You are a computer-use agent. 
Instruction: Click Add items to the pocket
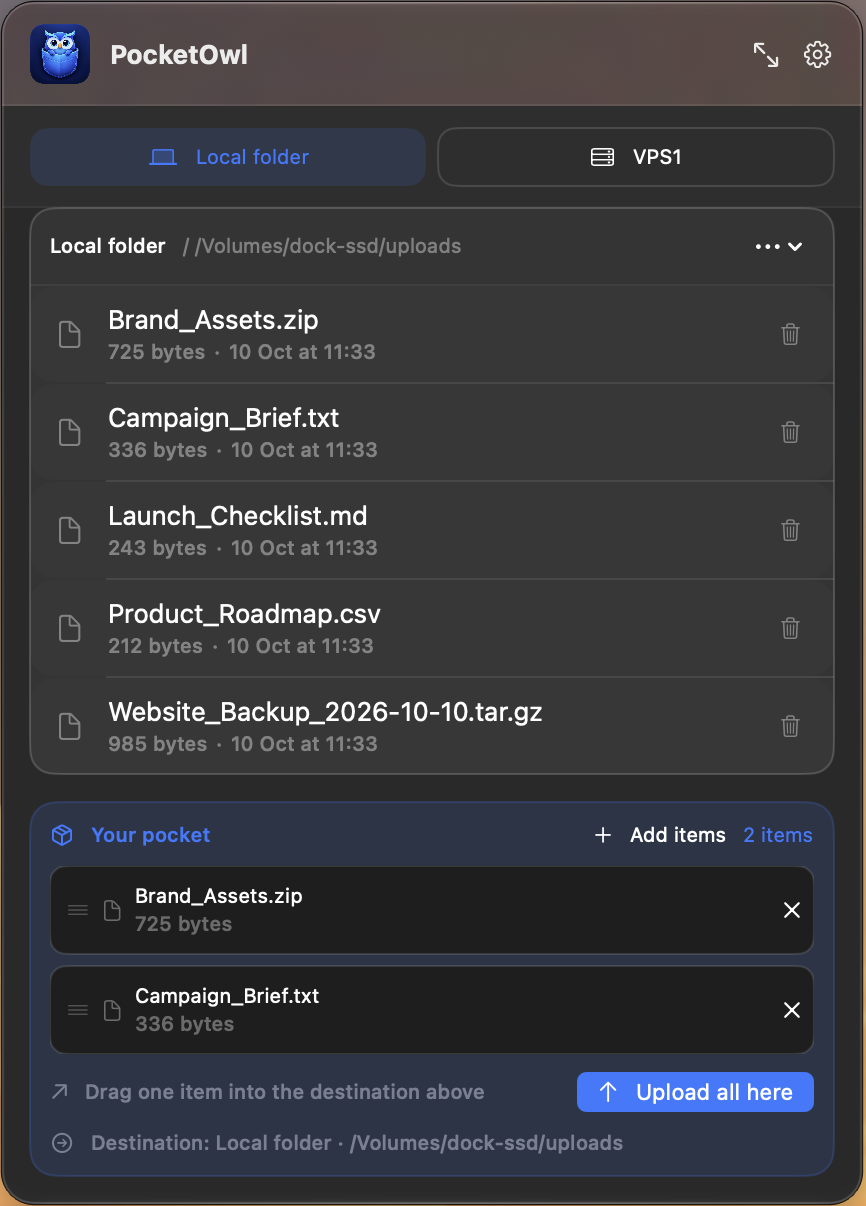pos(660,835)
